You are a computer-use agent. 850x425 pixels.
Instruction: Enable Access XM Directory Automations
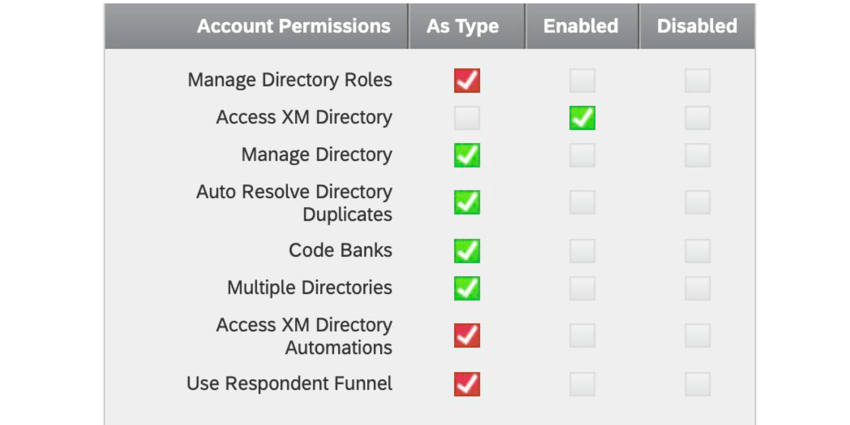click(x=582, y=336)
